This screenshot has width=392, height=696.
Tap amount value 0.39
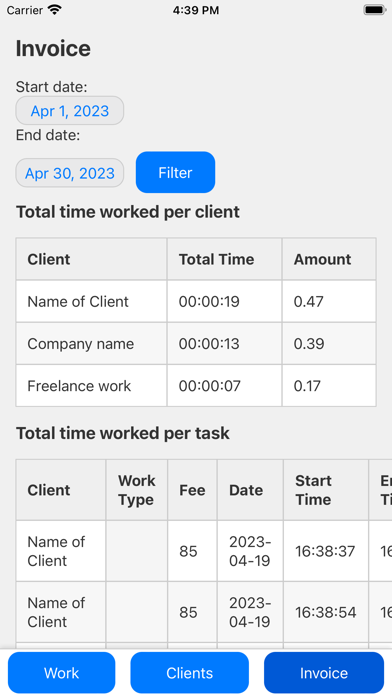(x=309, y=344)
